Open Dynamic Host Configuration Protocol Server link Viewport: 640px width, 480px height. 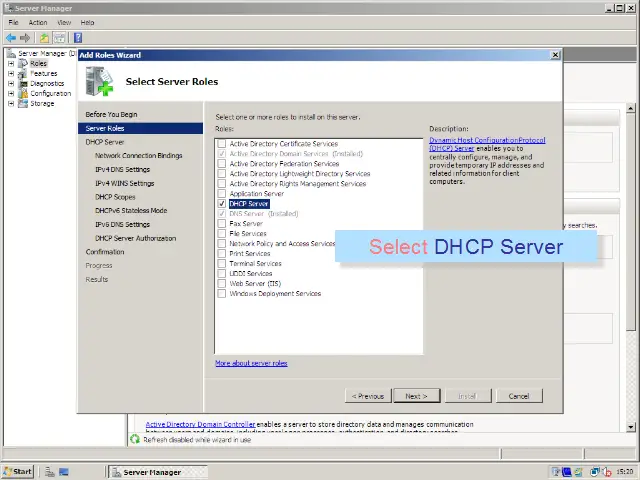tap(487, 144)
